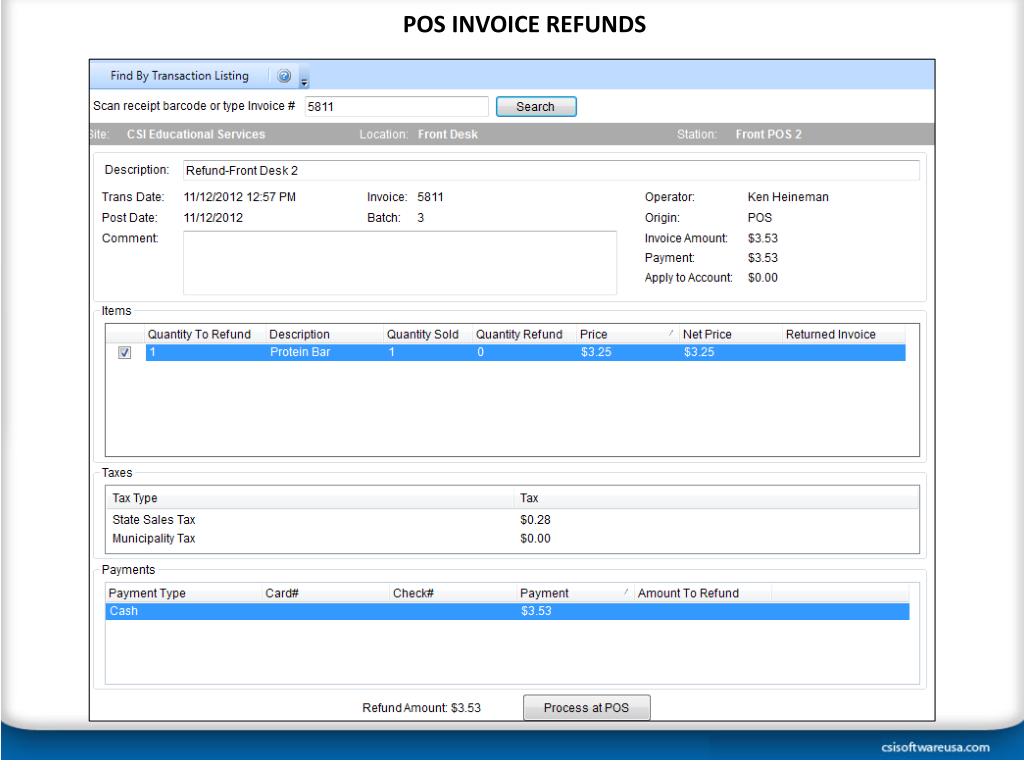This screenshot has height=768, width=1024.
Task: Click the Refund Amount: $3.53 text
Action: (421, 708)
